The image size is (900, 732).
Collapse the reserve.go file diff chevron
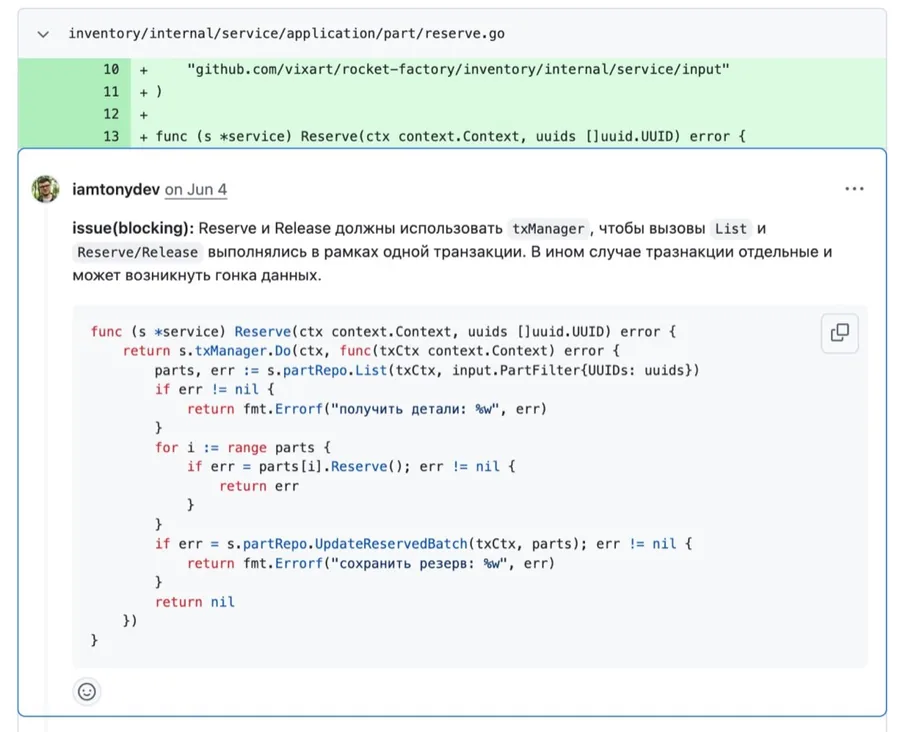(43, 34)
